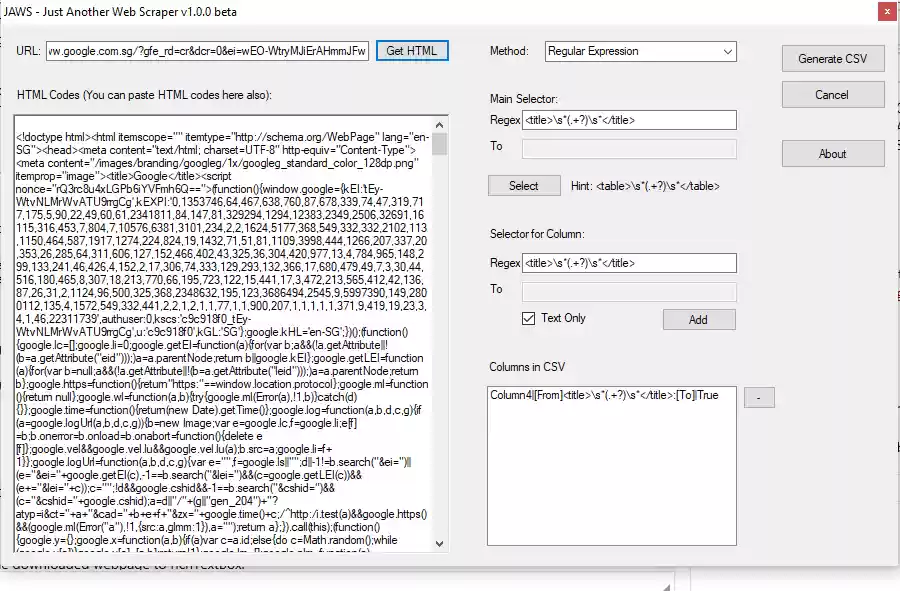Click the Main Selector Regex field
The width and height of the screenshot is (900, 591).
point(630,119)
